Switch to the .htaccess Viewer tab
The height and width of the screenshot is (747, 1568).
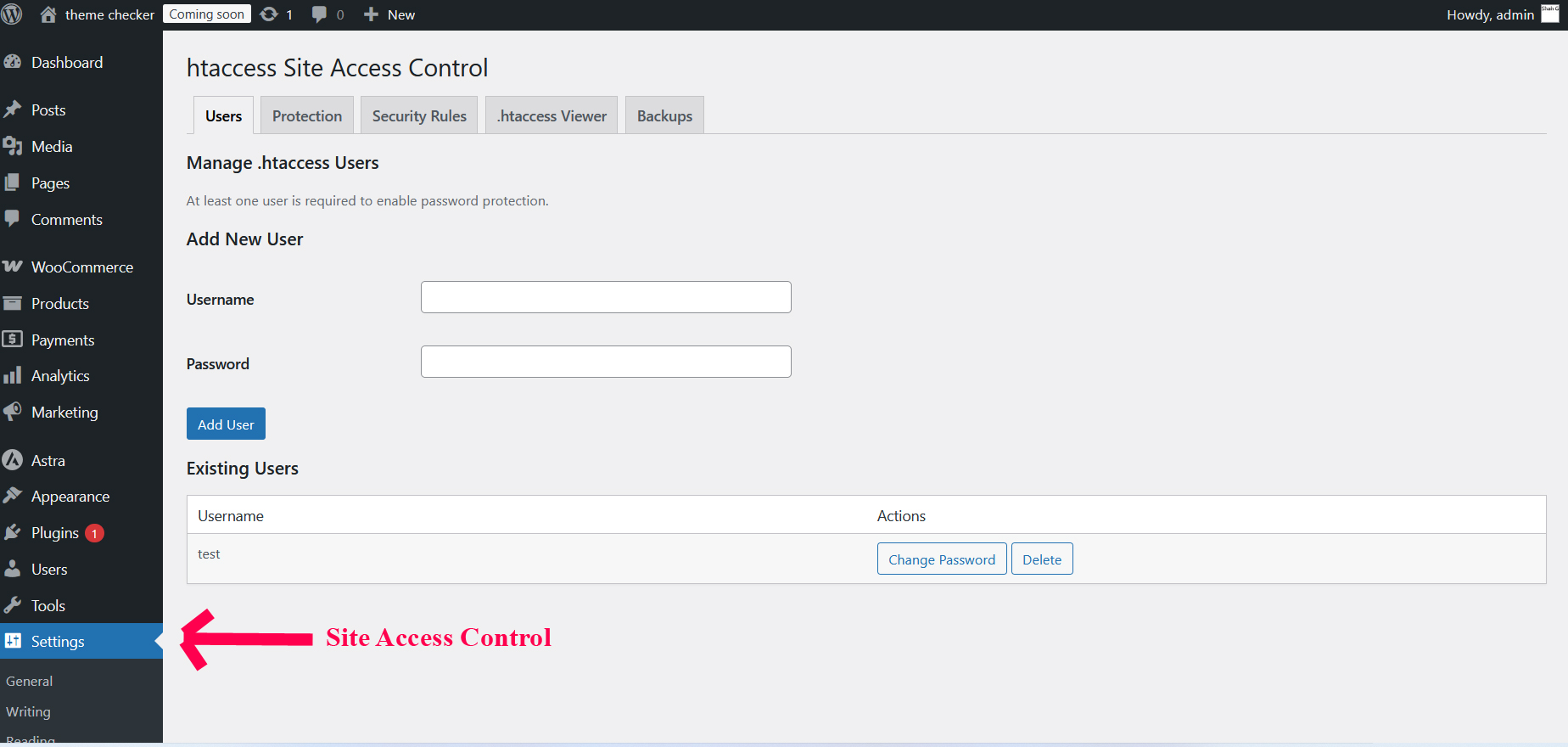coord(552,116)
